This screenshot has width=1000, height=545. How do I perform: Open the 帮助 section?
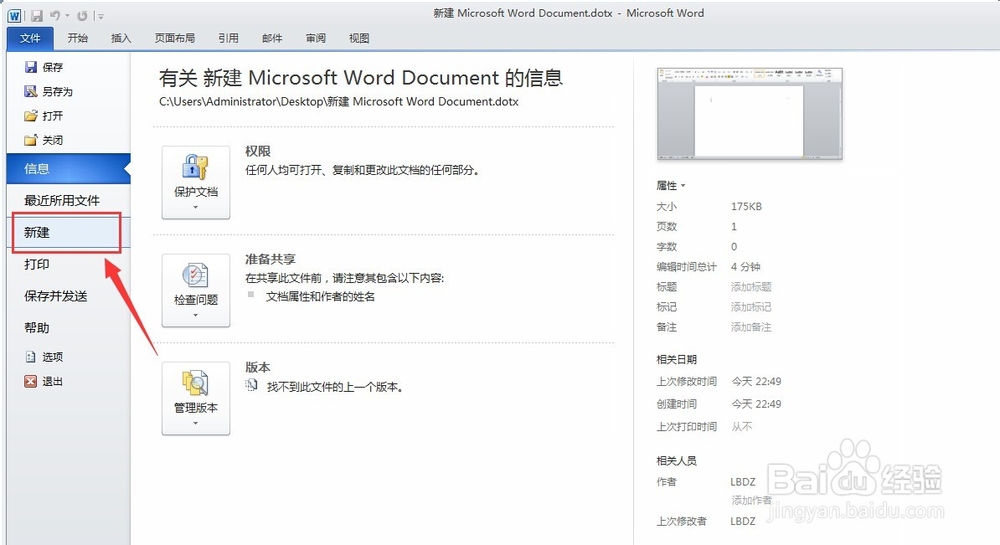37,328
